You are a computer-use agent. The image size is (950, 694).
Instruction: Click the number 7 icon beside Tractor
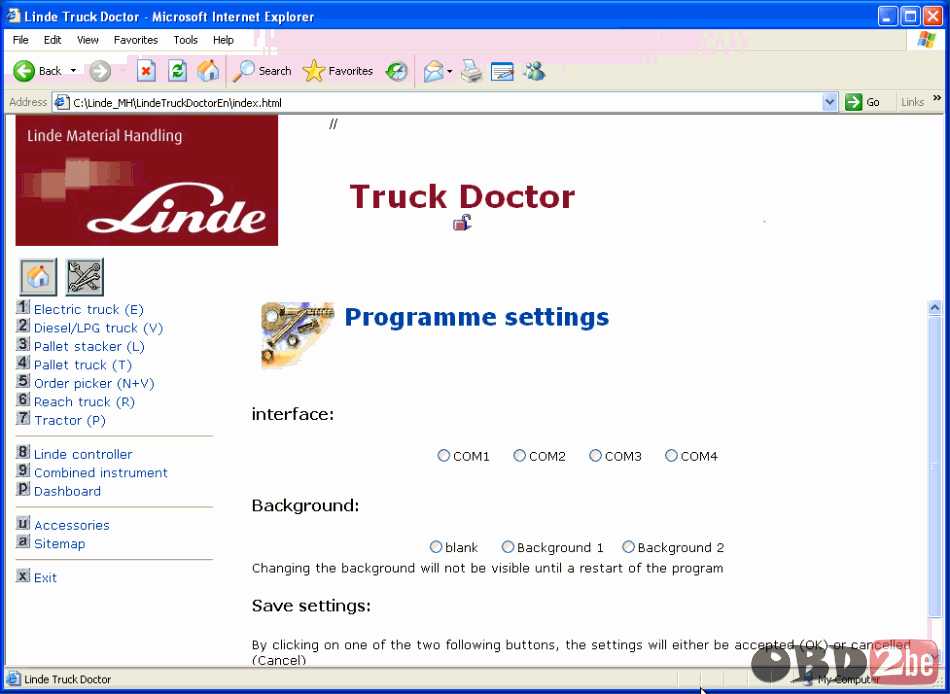click(22, 418)
